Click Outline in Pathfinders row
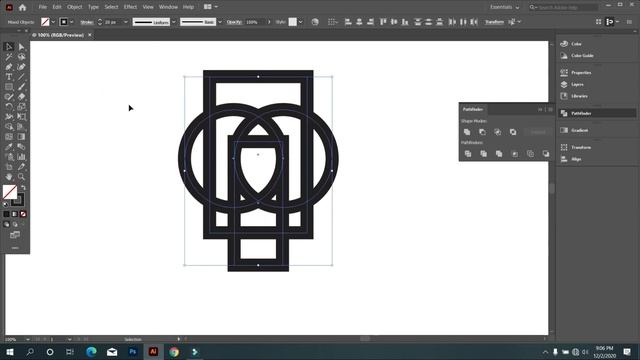The image size is (640, 360). 530,153
